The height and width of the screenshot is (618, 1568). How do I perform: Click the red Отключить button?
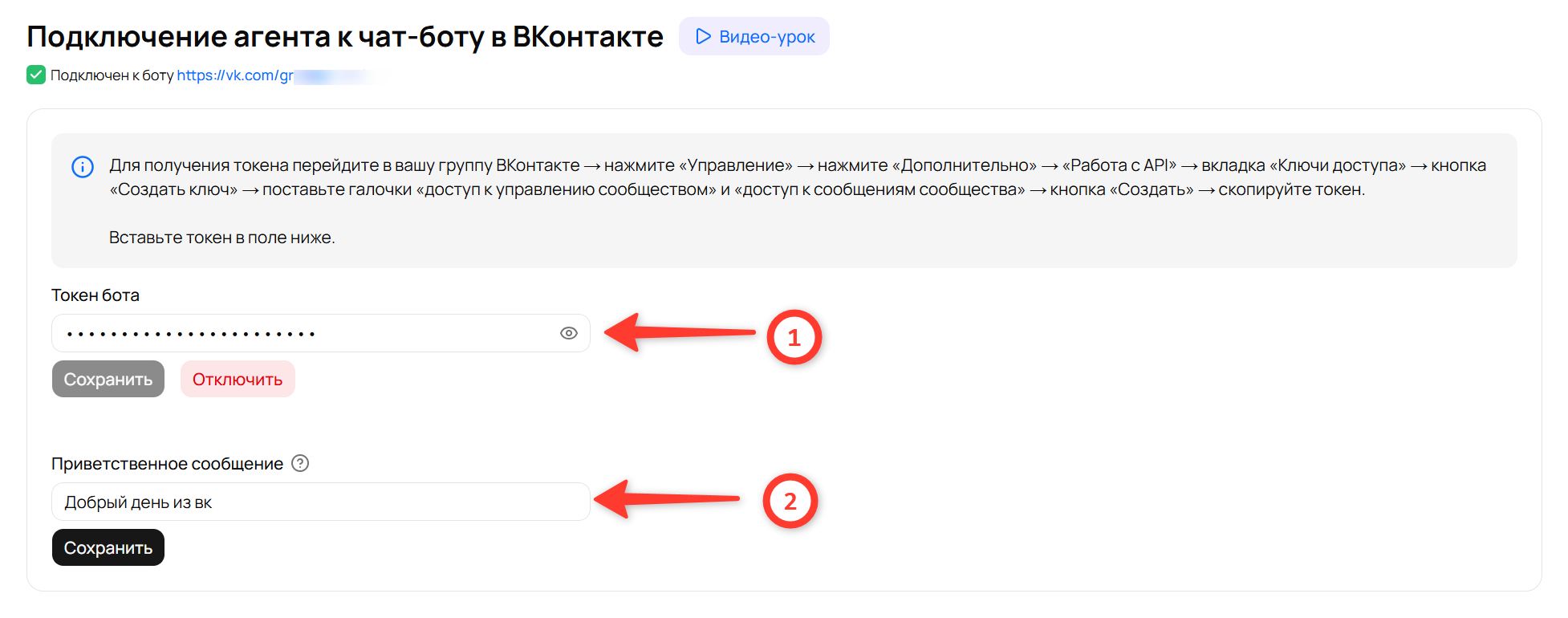[x=238, y=379]
